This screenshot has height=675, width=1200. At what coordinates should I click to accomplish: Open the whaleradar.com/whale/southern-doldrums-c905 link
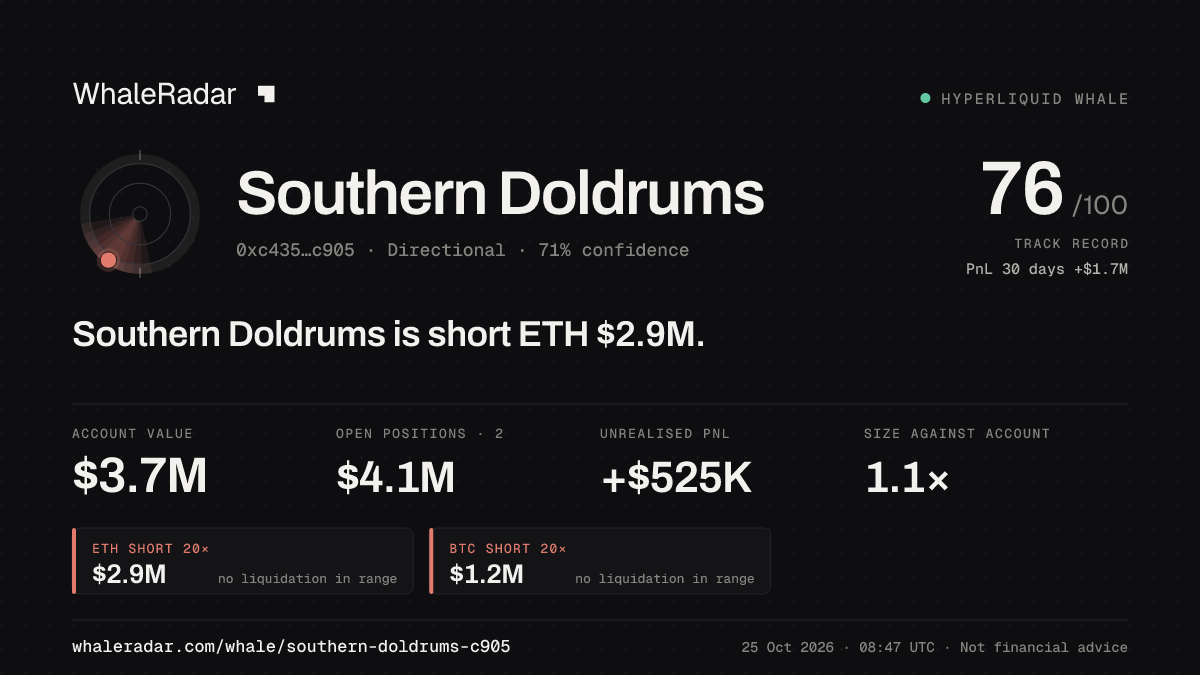tap(291, 647)
